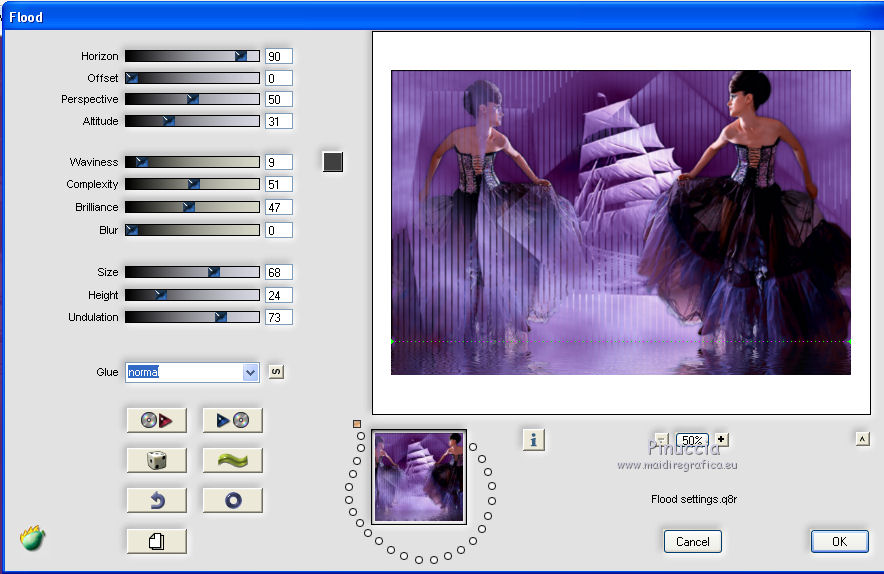Click the dark gray water color swatch
The image size is (884, 574).
click(333, 162)
